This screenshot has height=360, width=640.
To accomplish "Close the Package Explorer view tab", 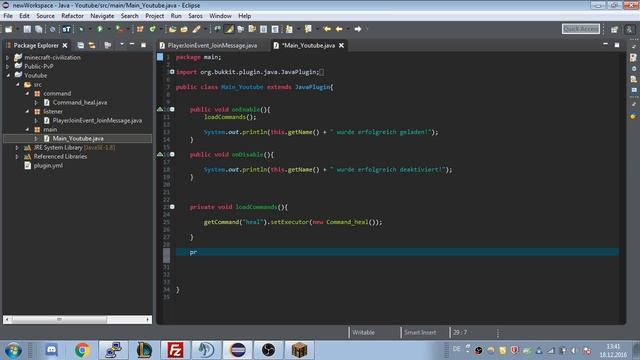I will tap(65, 45).
